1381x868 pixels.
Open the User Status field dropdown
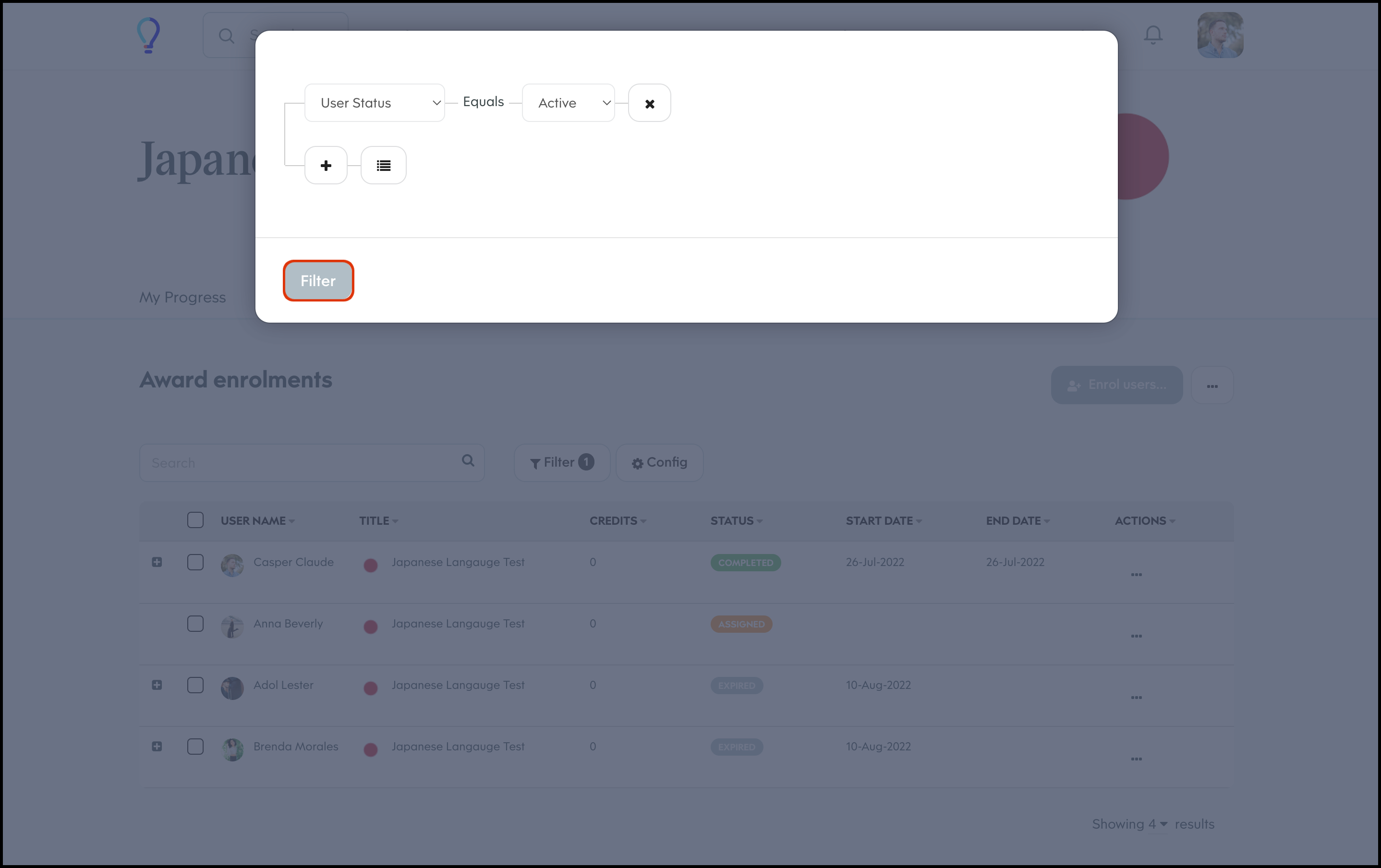pyautogui.click(x=375, y=103)
